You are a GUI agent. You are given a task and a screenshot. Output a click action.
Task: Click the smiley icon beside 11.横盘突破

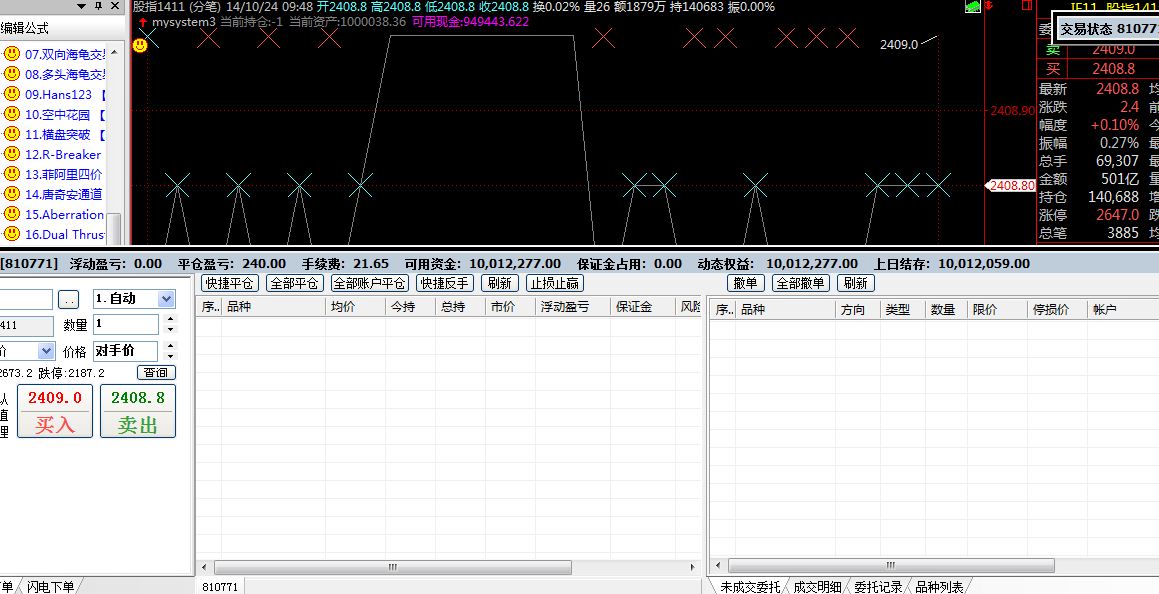point(11,134)
